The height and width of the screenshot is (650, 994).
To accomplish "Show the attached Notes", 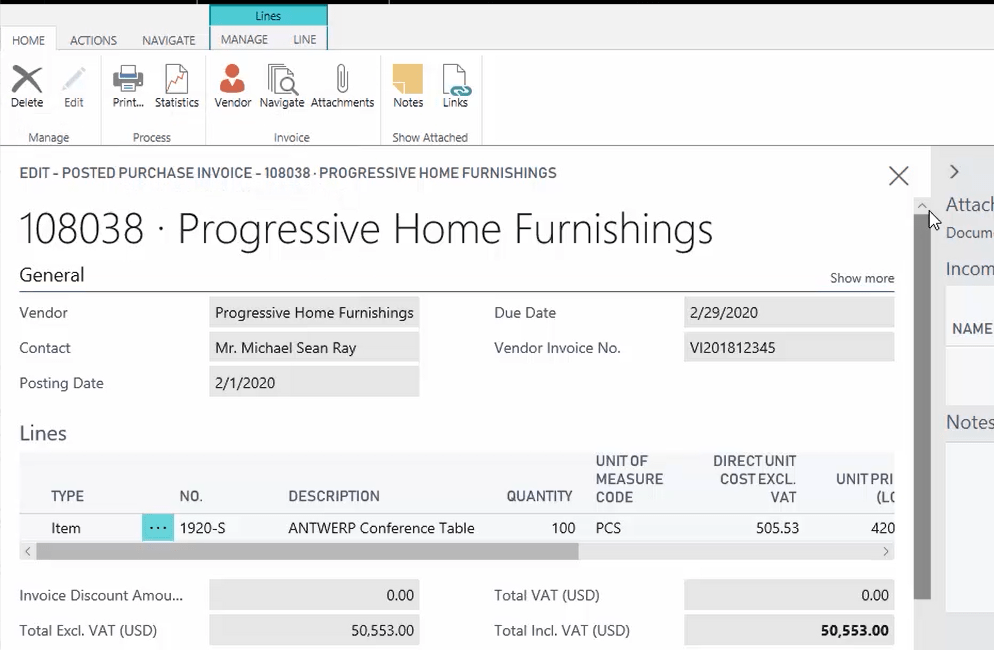I will (408, 86).
